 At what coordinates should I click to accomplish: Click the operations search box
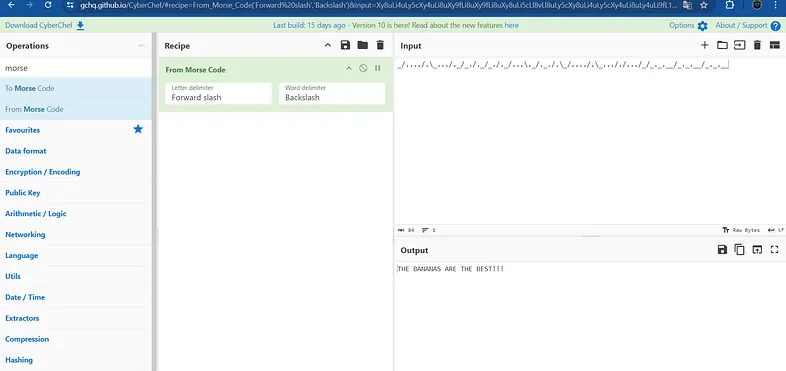click(76, 68)
